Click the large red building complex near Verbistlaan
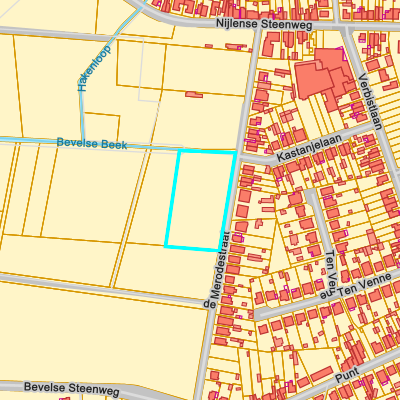This screenshot has width=400, height=400. pos(323,75)
